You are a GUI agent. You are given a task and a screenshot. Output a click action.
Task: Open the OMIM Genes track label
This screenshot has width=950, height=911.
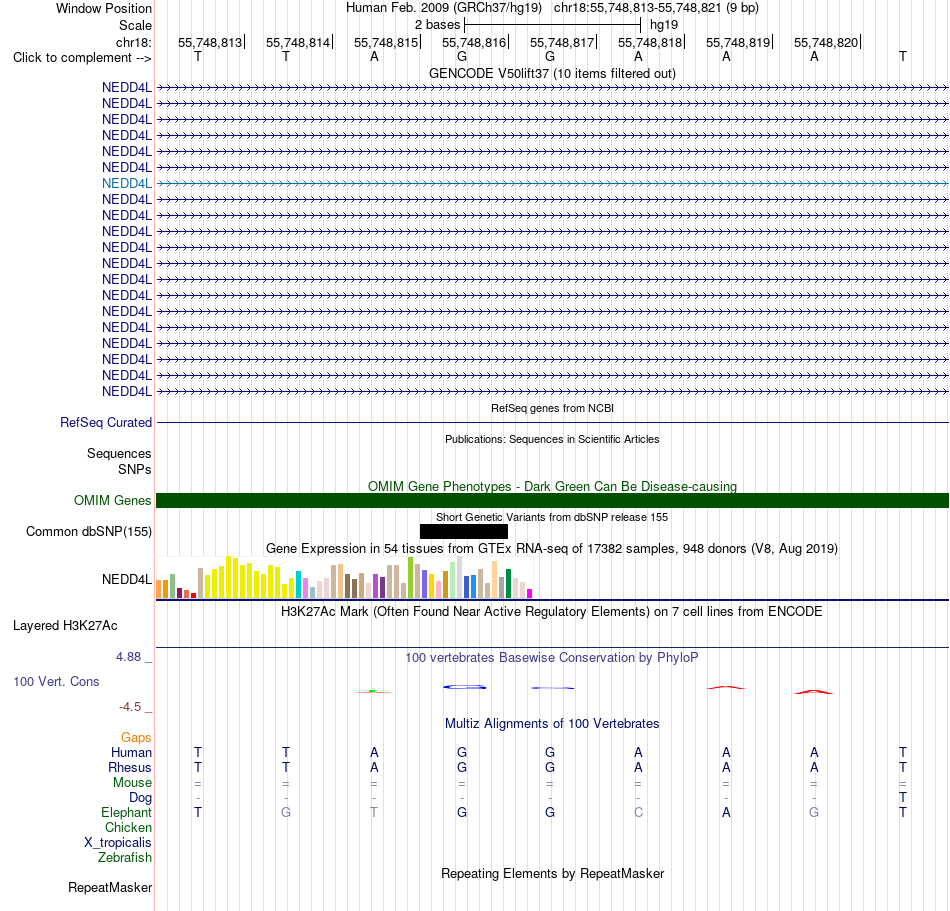pyautogui.click(x=113, y=500)
